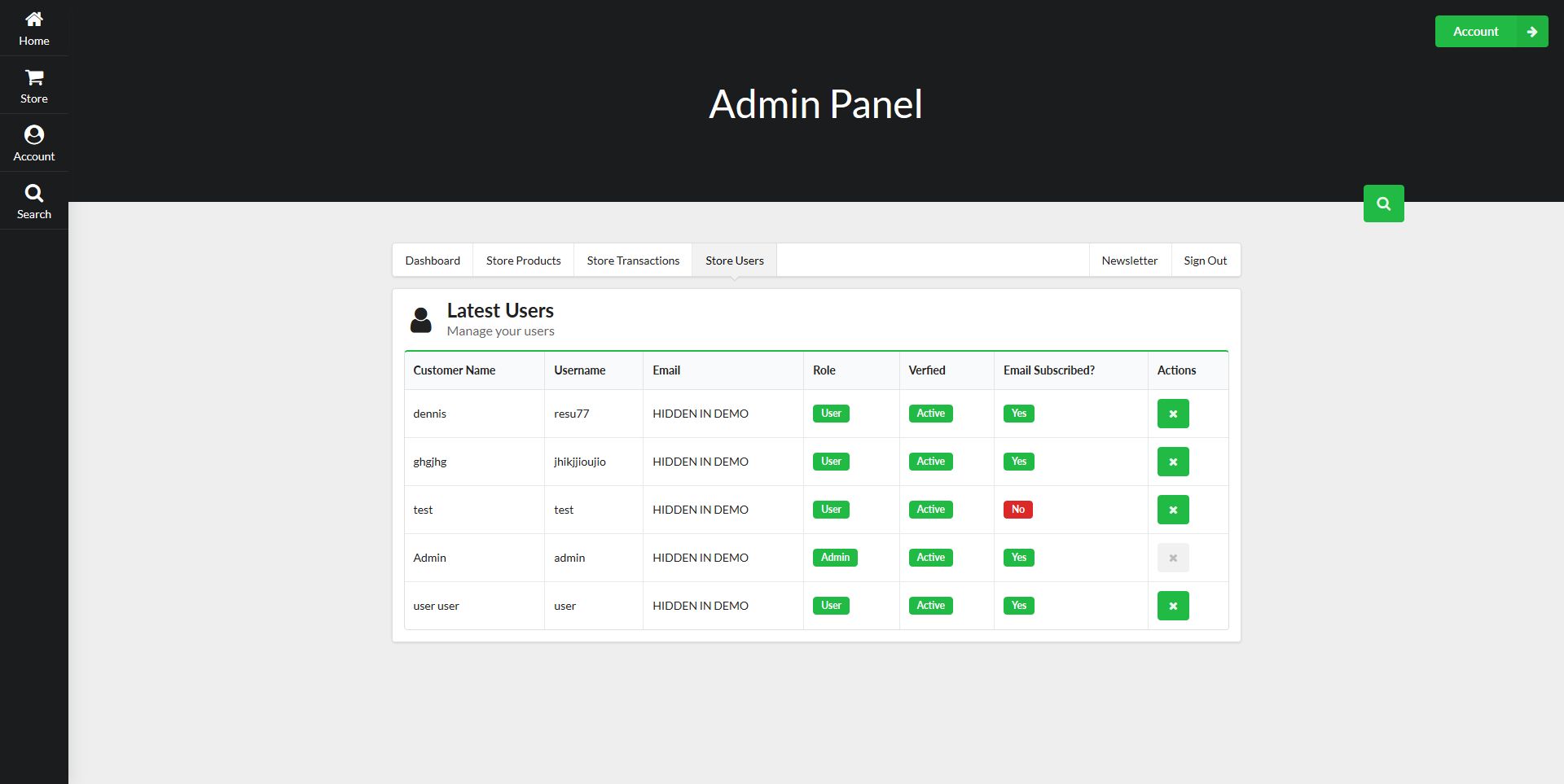Click customer name Admin in table
This screenshot has height=784, width=1564.
(x=429, y=558)
